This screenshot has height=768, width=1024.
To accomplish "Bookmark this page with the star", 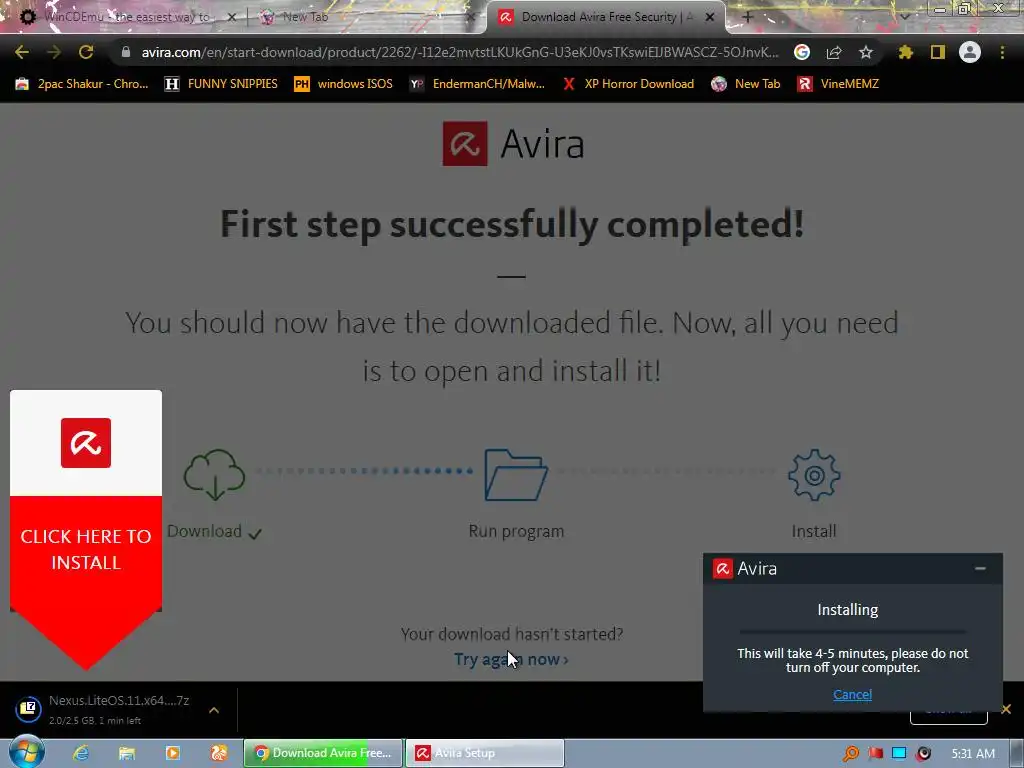I will click(866, 52).
